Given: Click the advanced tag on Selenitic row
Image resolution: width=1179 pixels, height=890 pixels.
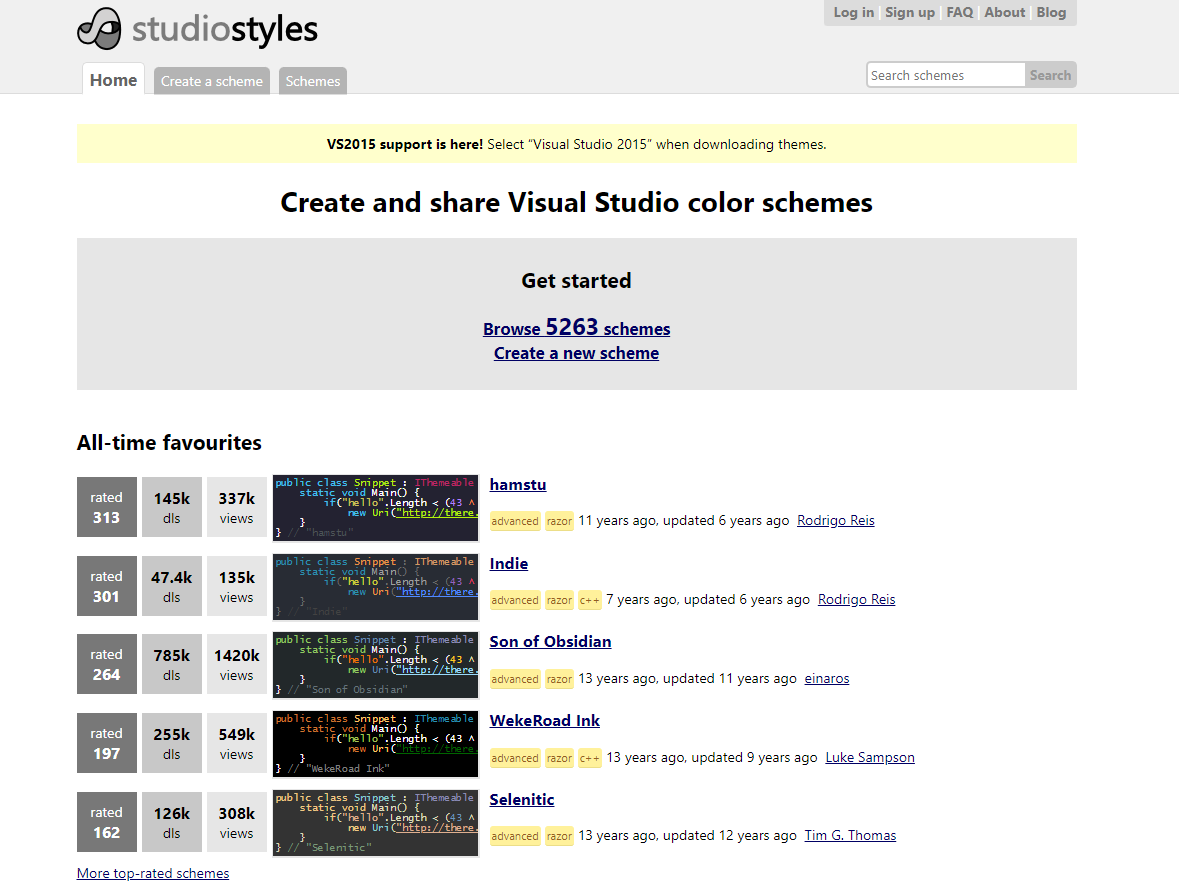Looking at the screenshot, I should pos(515,836).
